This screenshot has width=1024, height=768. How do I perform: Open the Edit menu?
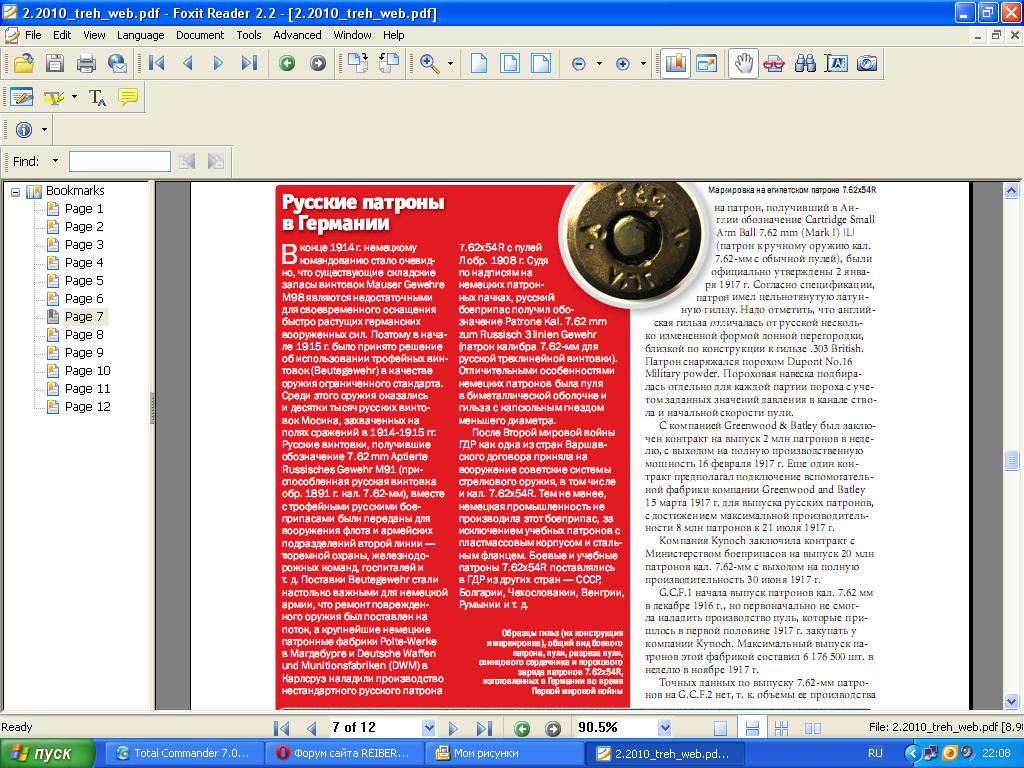(62, 35)
